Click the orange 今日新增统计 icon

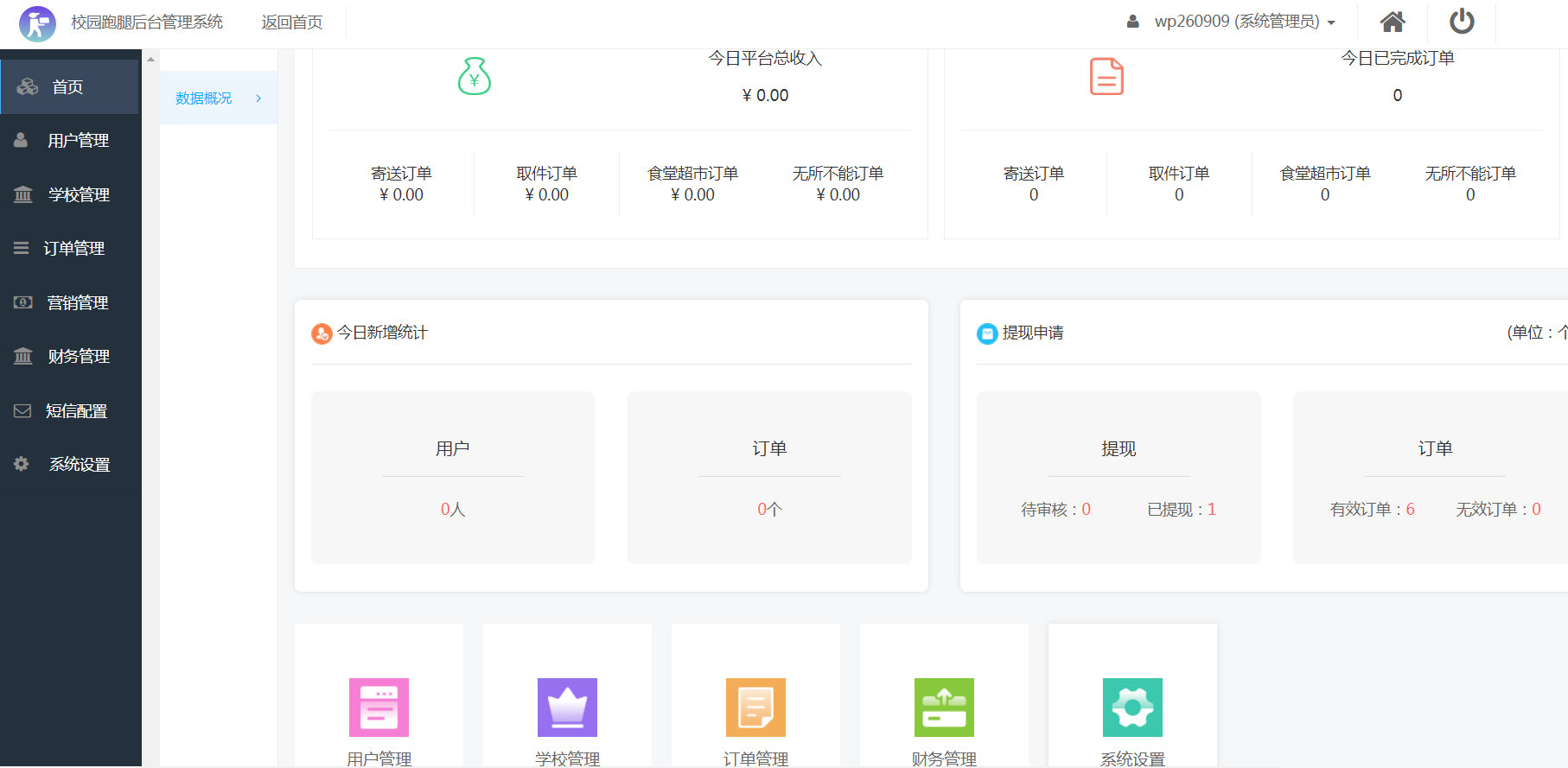point(322,333)
